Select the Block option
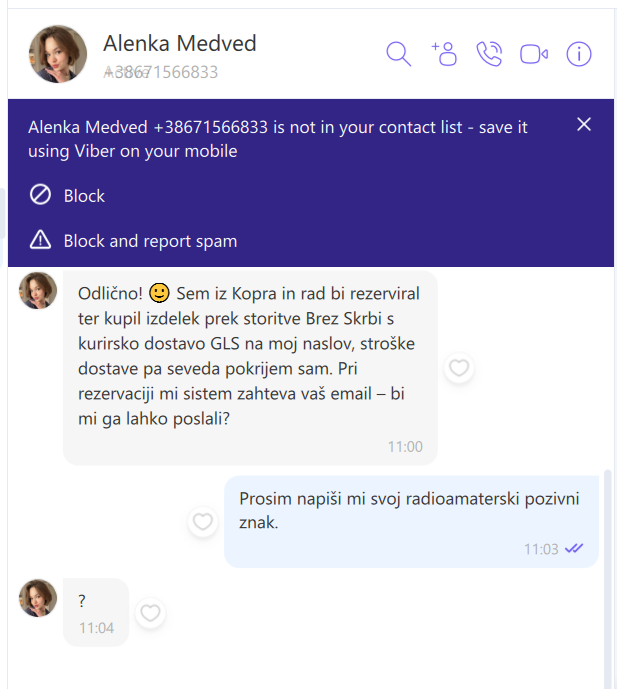The image size is (617, 689). tap(84, 196)
